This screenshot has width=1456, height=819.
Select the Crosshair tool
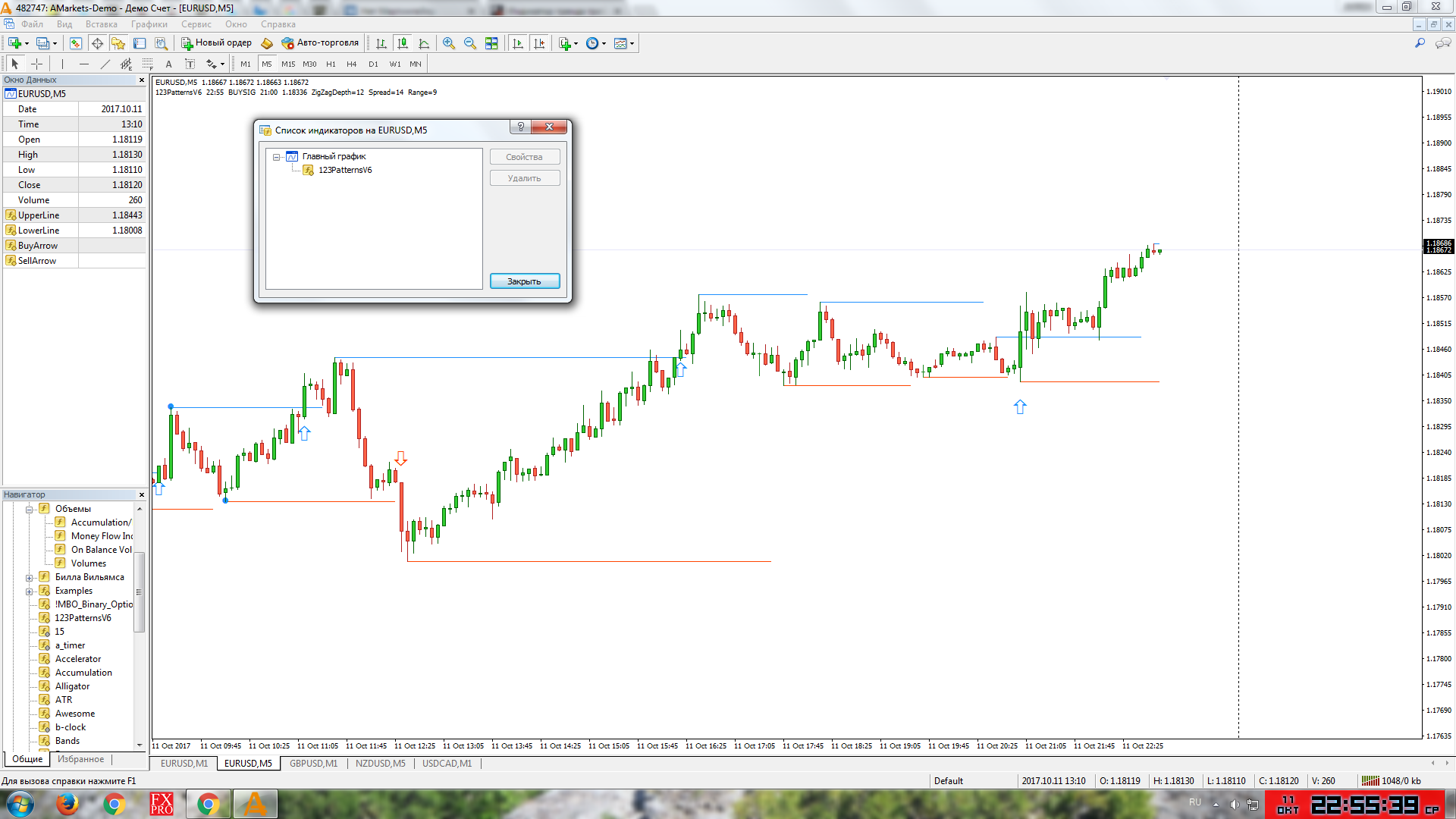36,64
